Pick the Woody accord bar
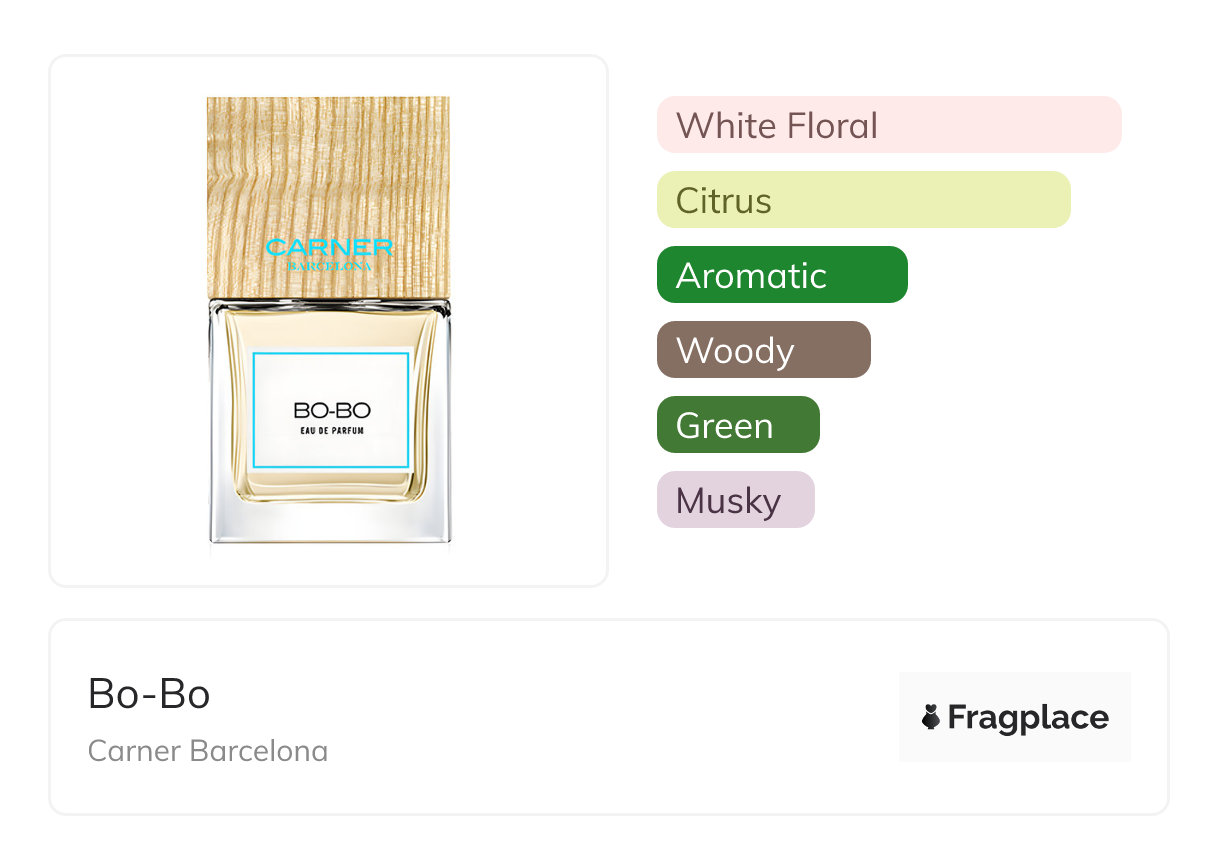The height and width of the screenshot is (864, 1218). point(763,350)
